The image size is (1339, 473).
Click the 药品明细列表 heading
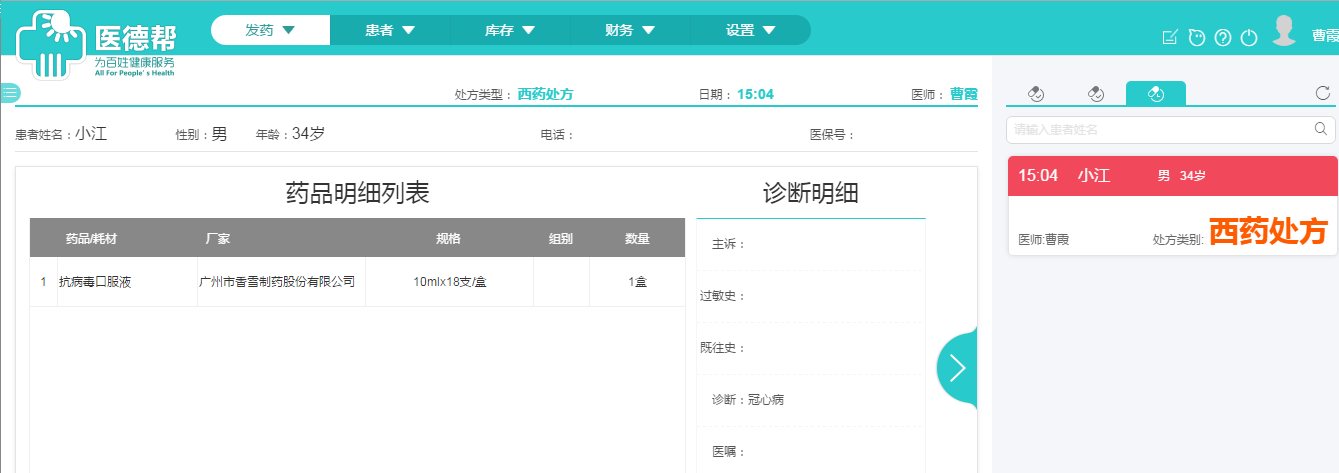pos(357,193)
